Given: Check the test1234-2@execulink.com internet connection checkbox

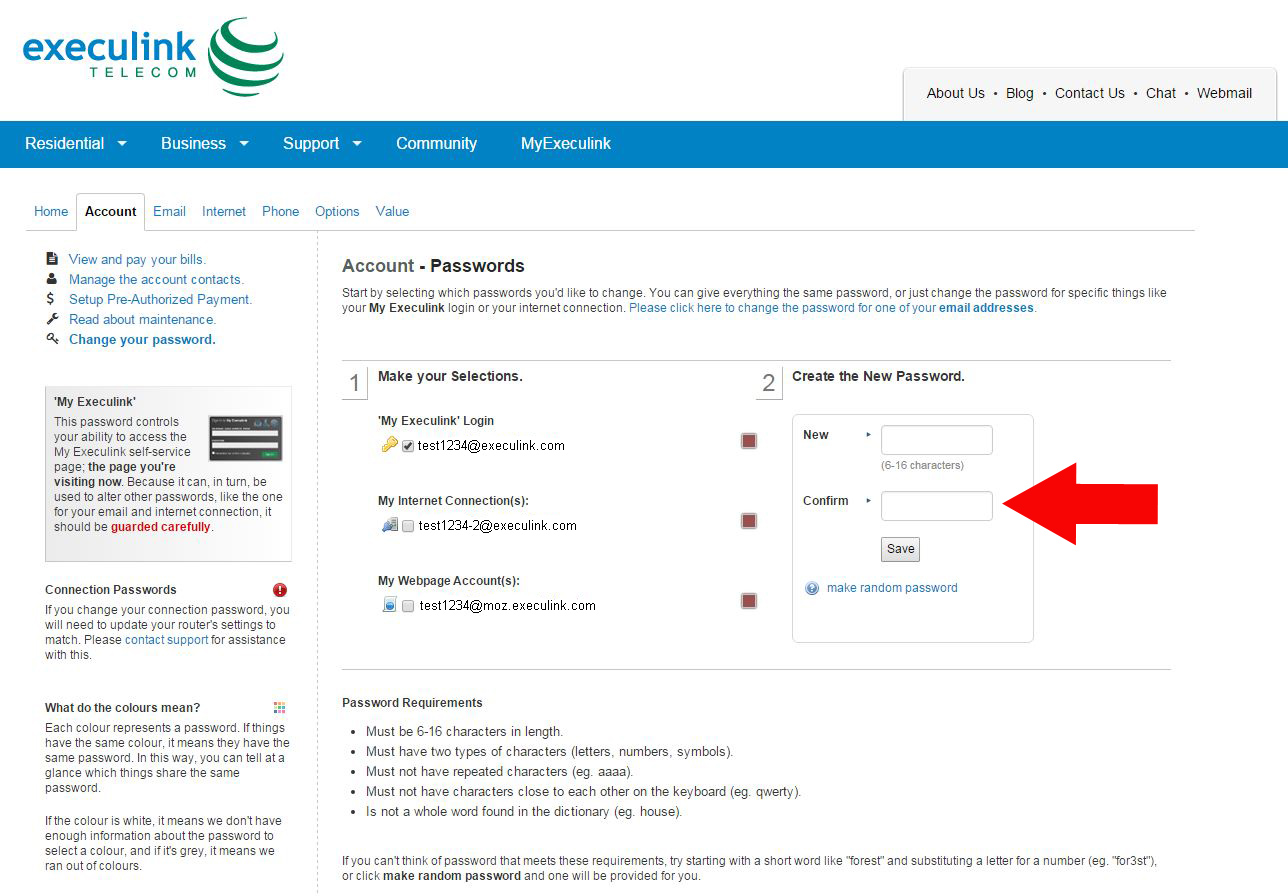Looking at the screenshot, I should tap(408, 526).
